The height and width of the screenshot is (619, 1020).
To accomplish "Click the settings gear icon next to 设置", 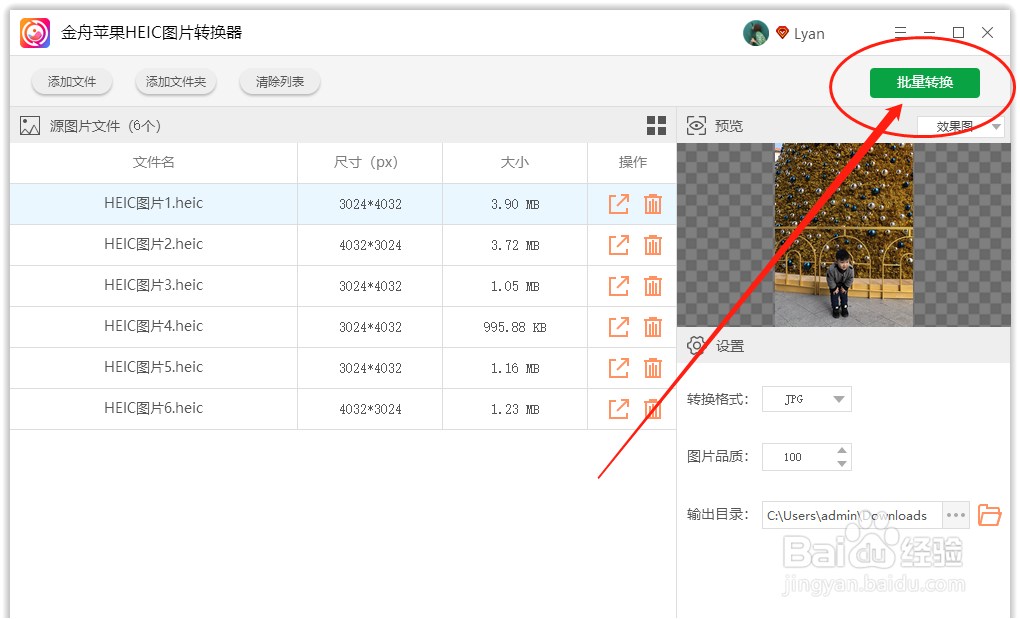I will tap(695, 345).
